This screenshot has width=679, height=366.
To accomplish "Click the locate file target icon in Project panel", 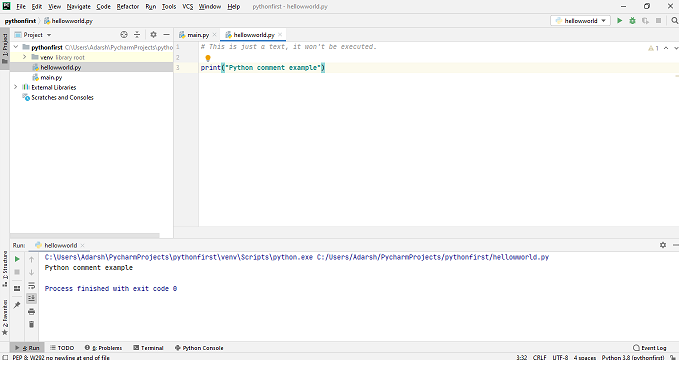I will point(124,35).
